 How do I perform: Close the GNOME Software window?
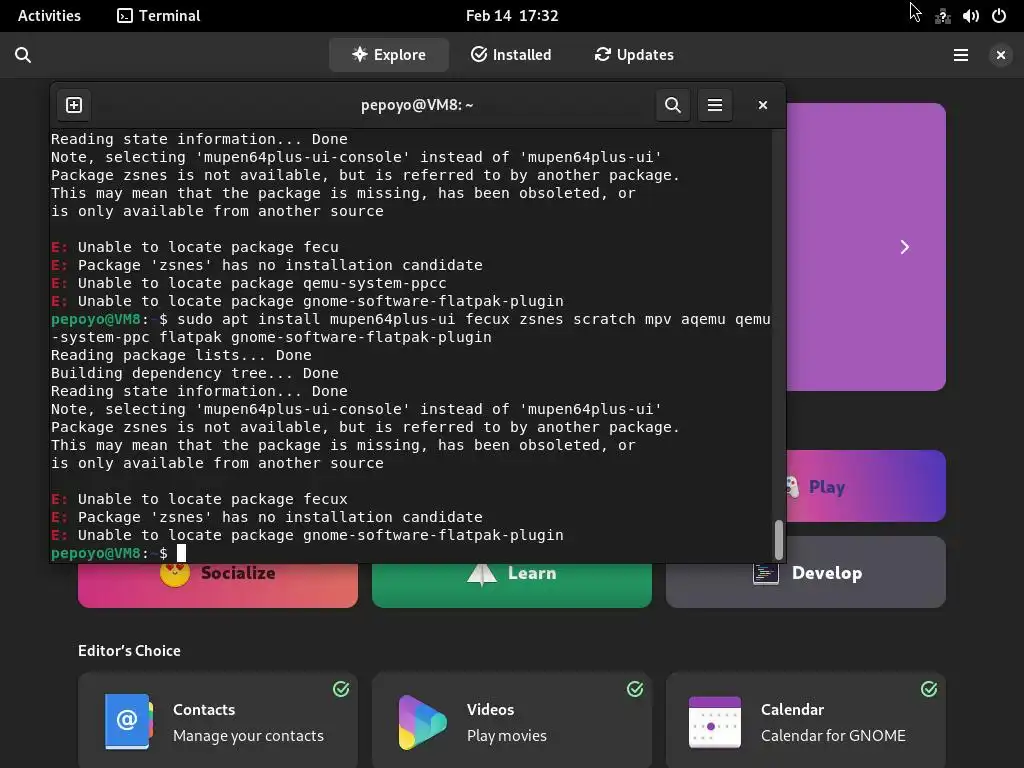(x=1000, y=55)
